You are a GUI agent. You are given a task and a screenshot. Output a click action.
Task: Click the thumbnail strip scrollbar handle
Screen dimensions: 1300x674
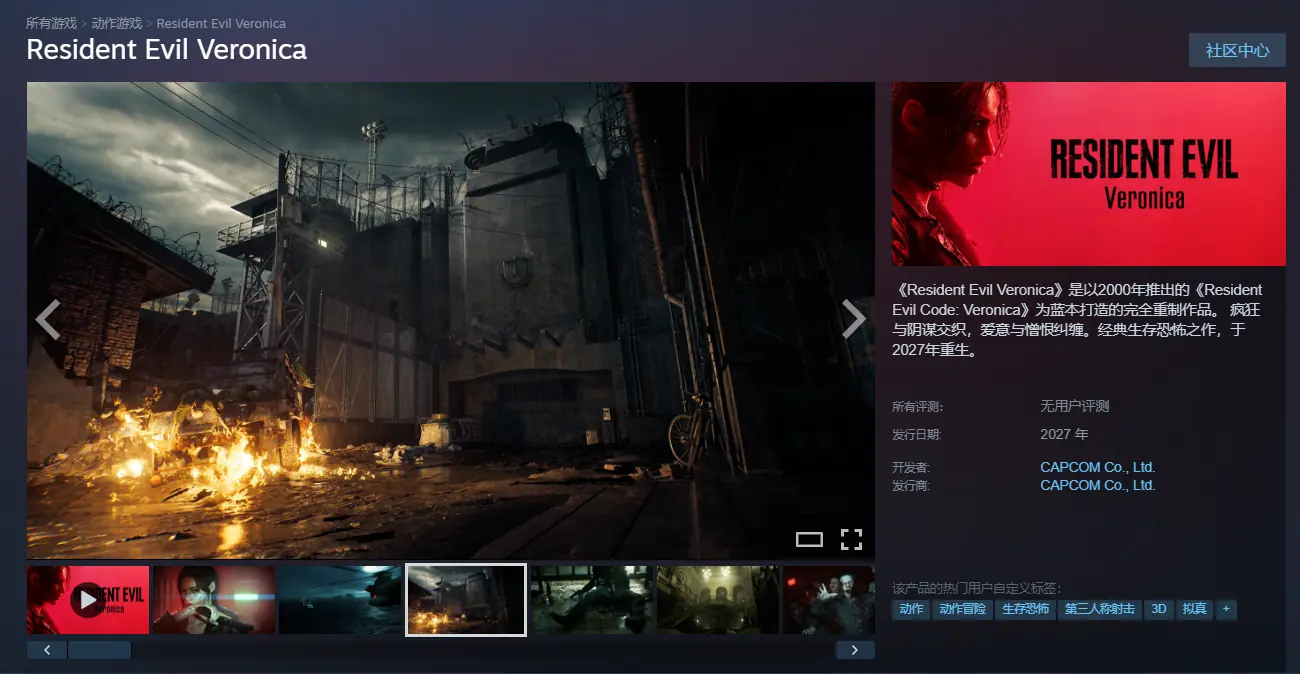(x=99, y=650)
